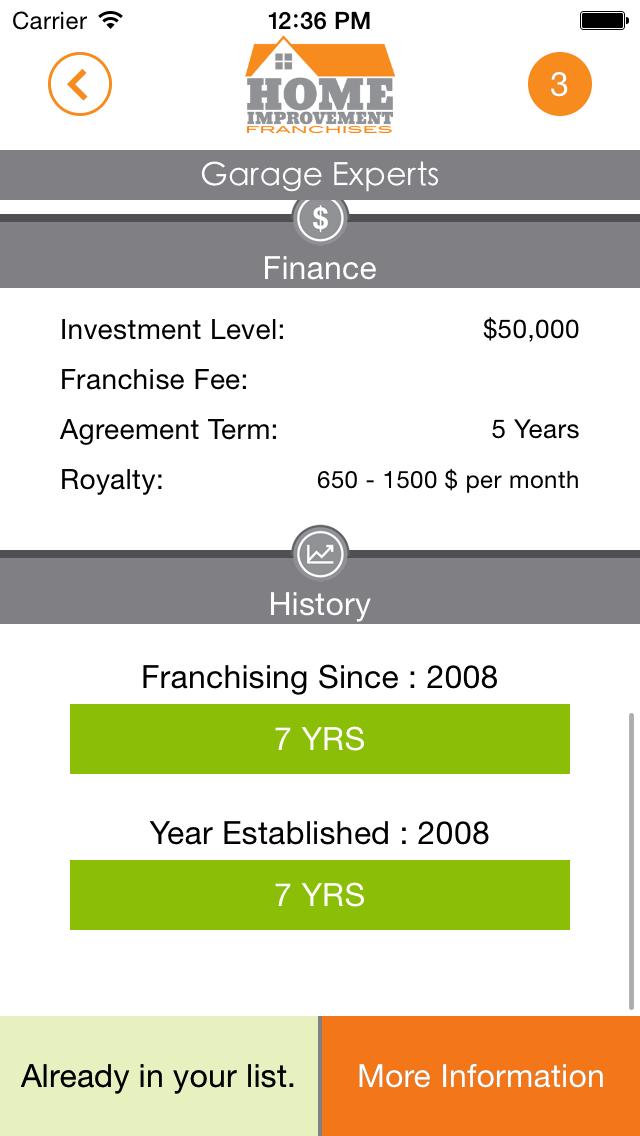Click the Year Established 7 YRS bar
Image resolution: width=640 pixels, height=1136 pixels.
pyautogui.click(x=320, y=895)
